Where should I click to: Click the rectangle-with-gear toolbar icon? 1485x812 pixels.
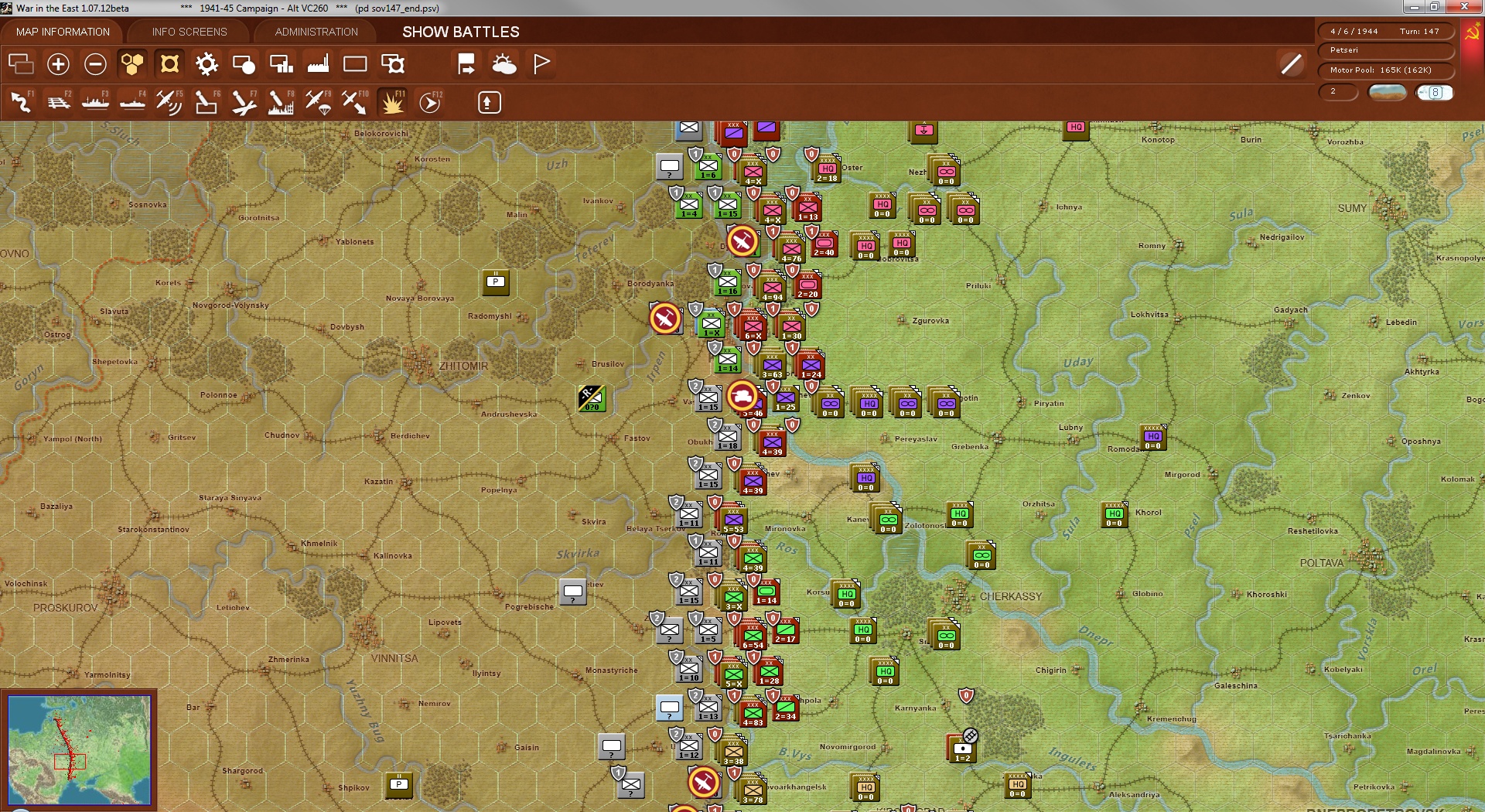point(393,64)
